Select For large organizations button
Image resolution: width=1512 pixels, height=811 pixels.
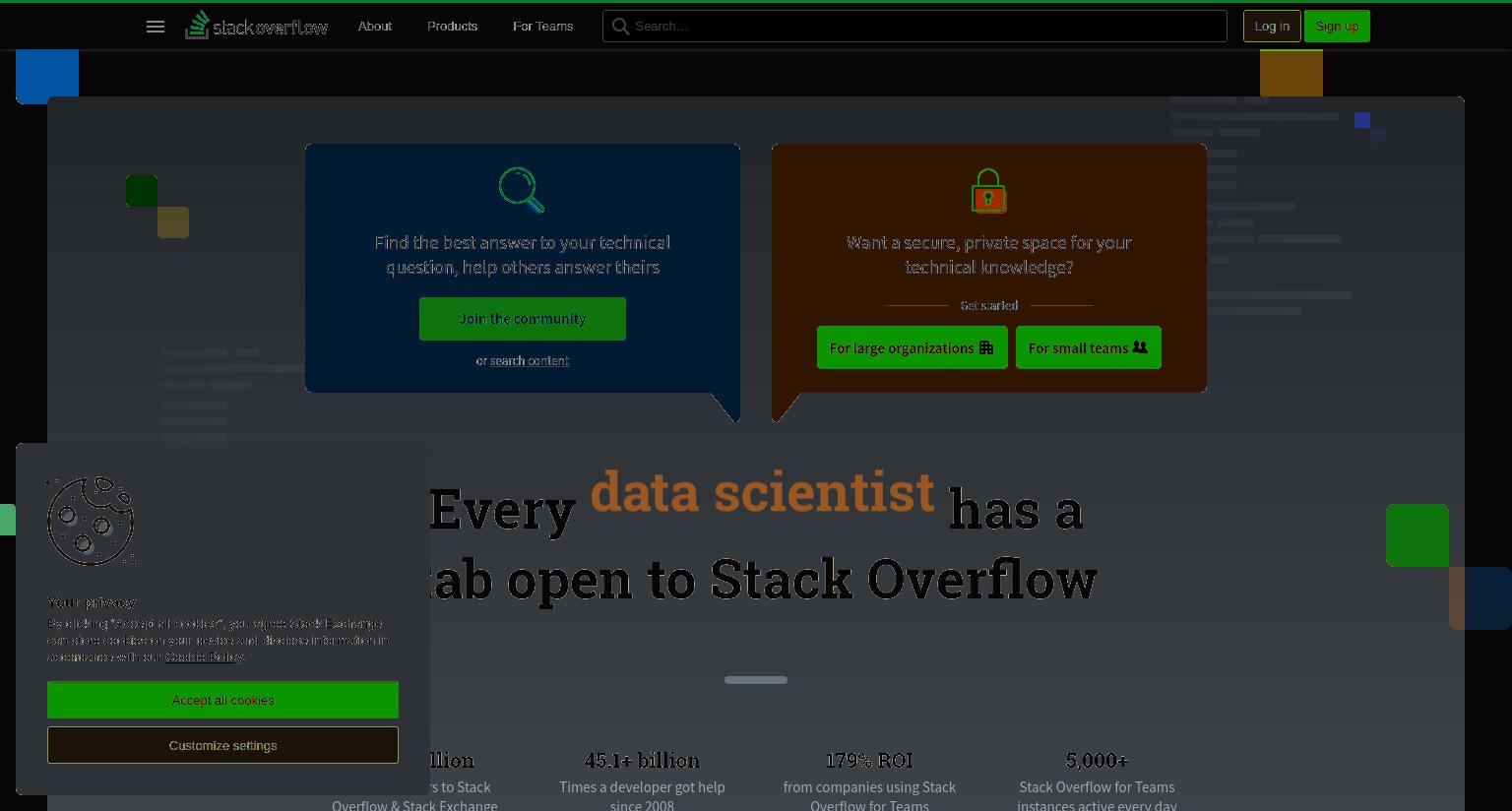pos(913,347)
